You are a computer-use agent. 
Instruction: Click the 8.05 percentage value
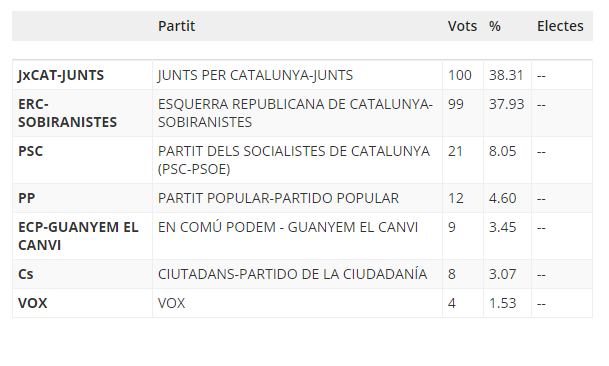tap(503, 151)
